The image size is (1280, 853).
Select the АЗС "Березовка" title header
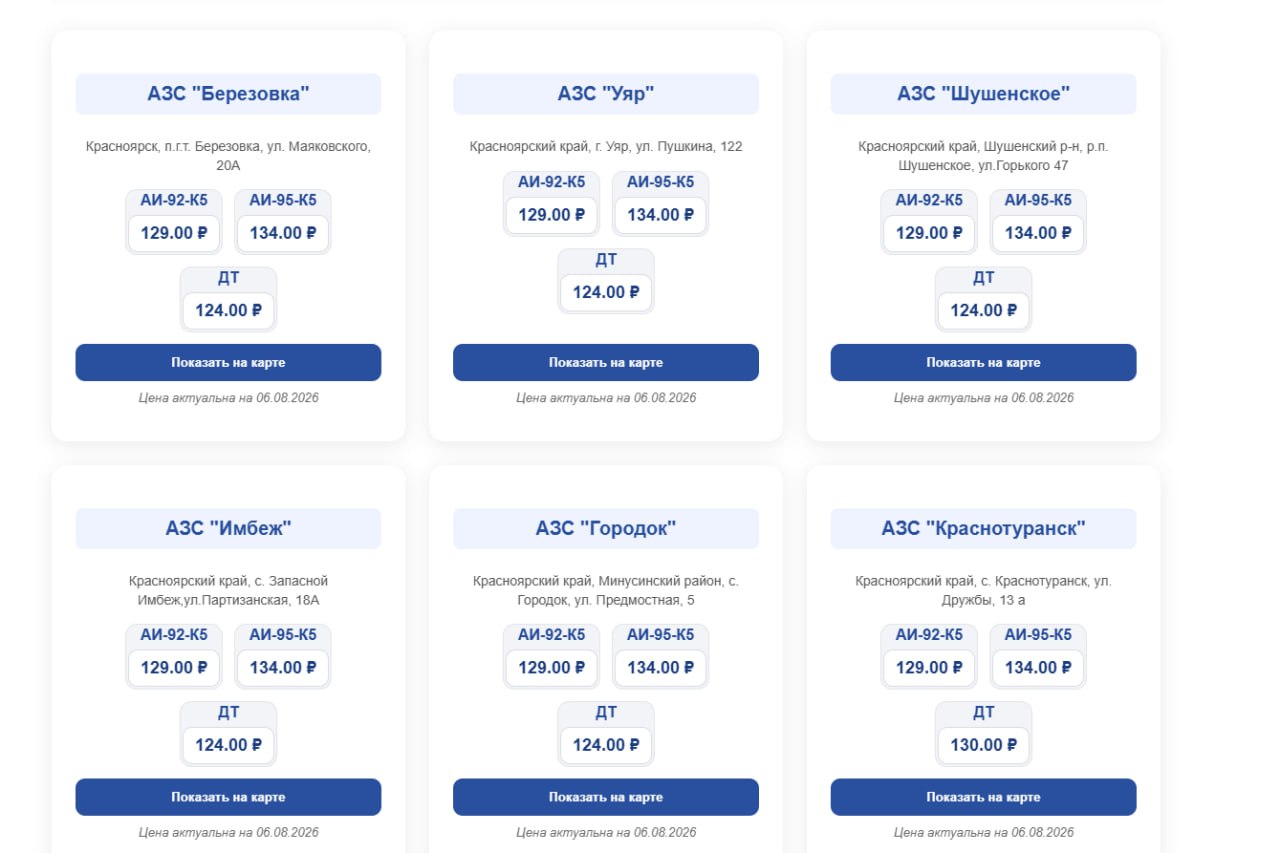pyautogui.click(x=228, y=94)
